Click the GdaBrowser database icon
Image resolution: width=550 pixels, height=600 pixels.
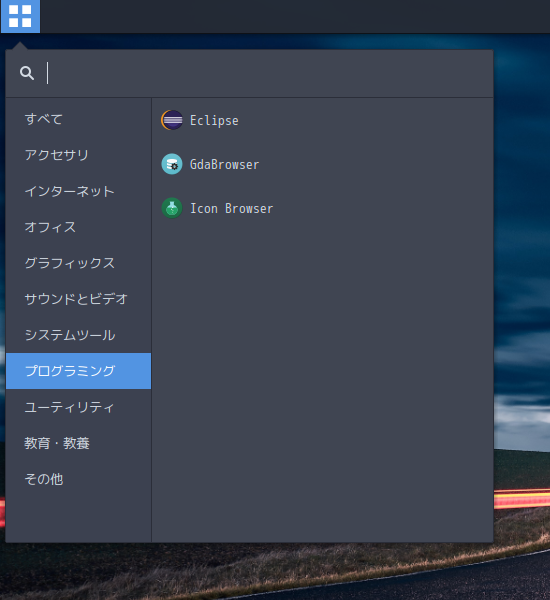pyautogui.click(x=172, y=164)
